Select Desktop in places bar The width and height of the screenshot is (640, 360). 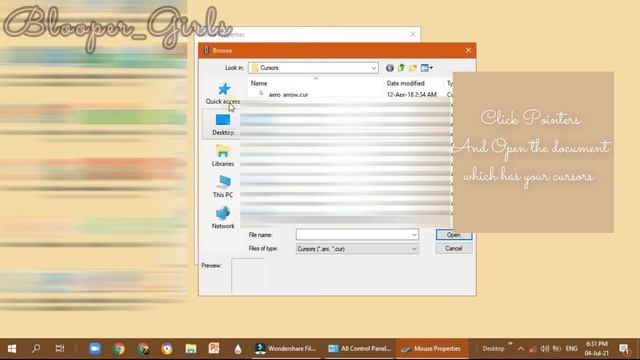coord(223,125)
